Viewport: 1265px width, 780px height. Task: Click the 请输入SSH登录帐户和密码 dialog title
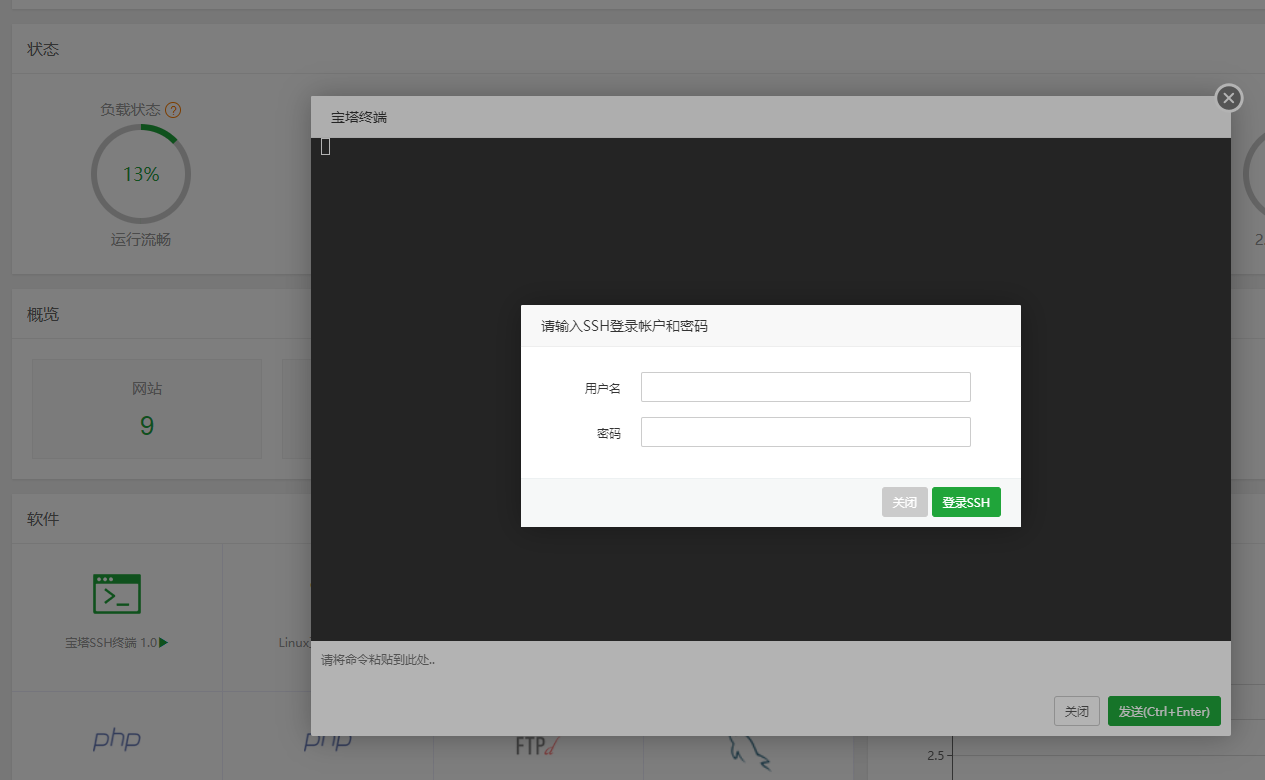click(x=624, y=326)
